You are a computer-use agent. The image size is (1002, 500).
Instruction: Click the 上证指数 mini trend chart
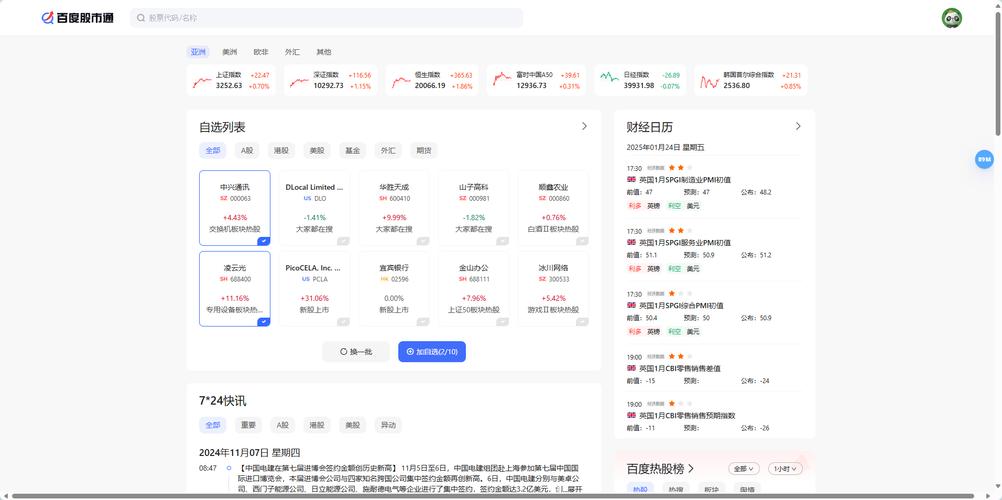(203, 80)
